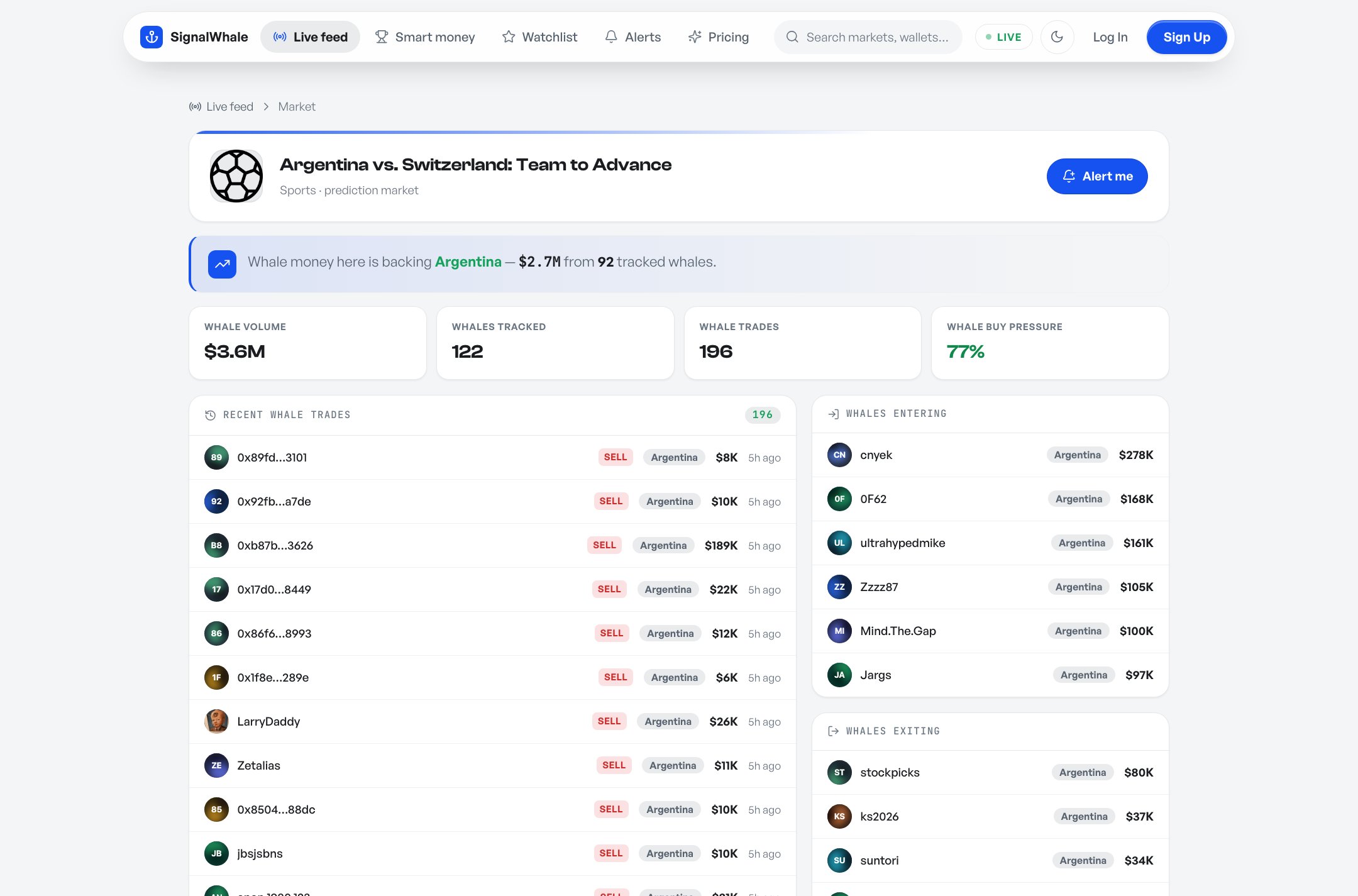
Task: Click the Whales Entering arrow icon
Action: click(833, 414)
